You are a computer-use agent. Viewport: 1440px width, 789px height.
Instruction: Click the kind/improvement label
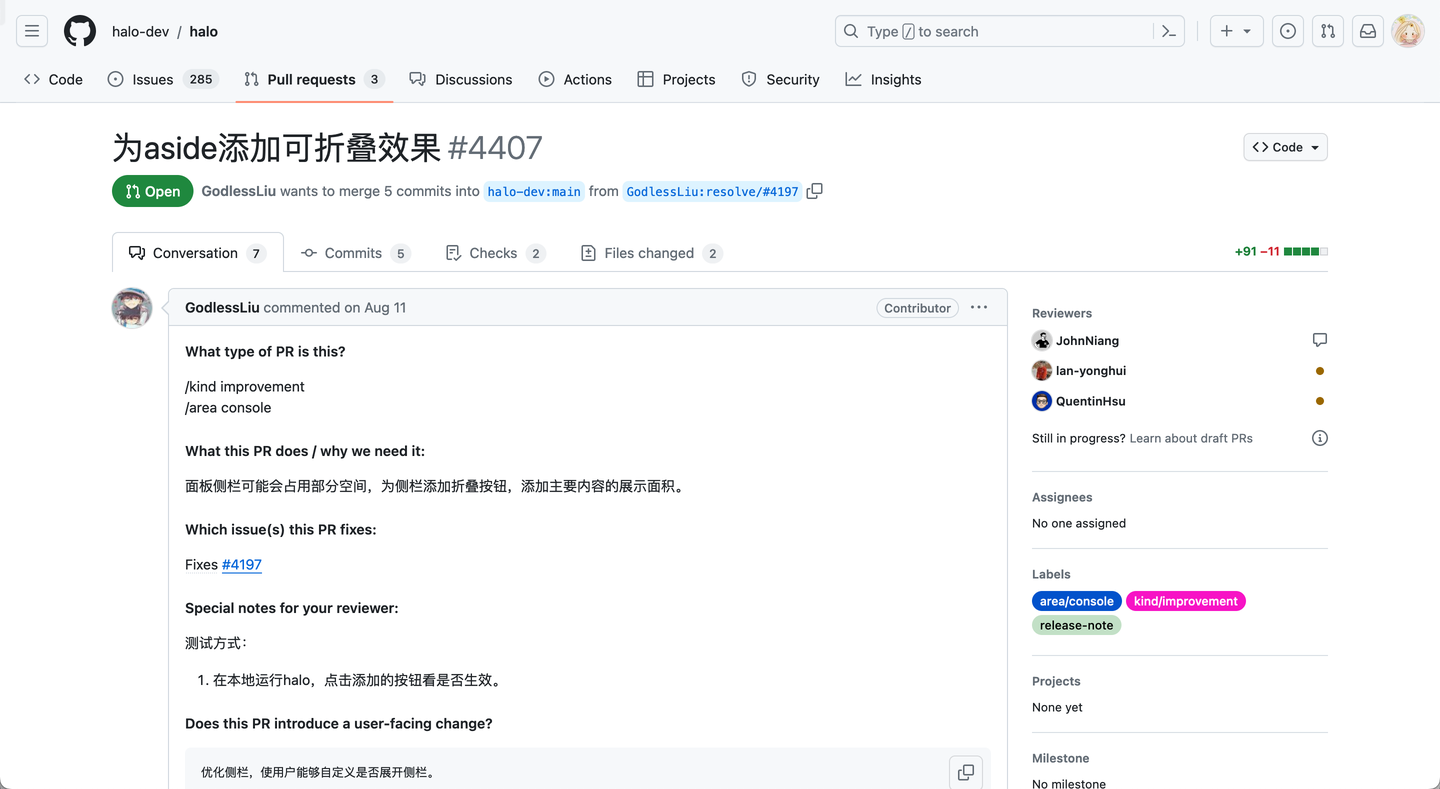click(x=1186, y=601)
